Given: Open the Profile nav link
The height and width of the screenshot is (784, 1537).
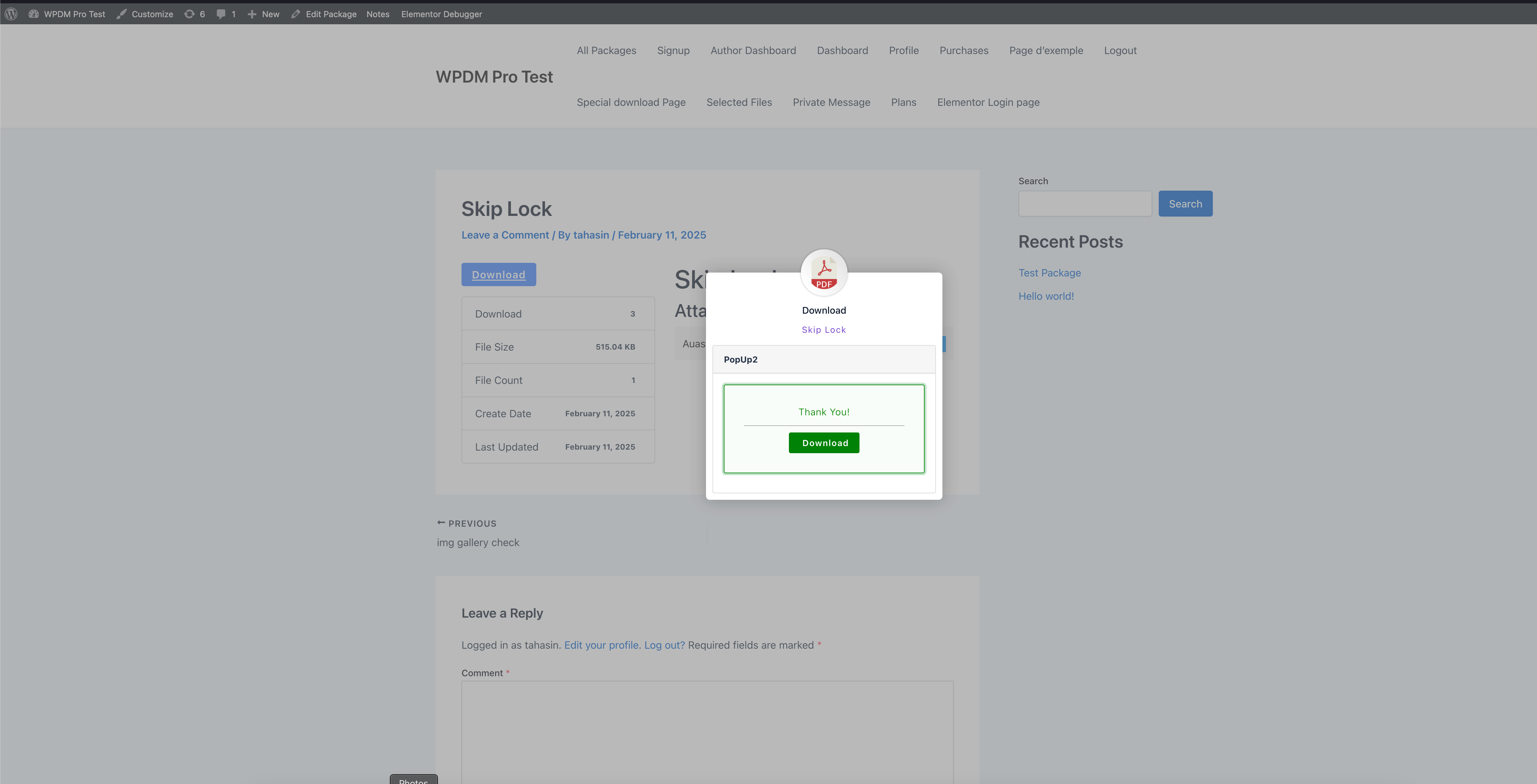Looking at the screenshot, I should click(904, 51).
